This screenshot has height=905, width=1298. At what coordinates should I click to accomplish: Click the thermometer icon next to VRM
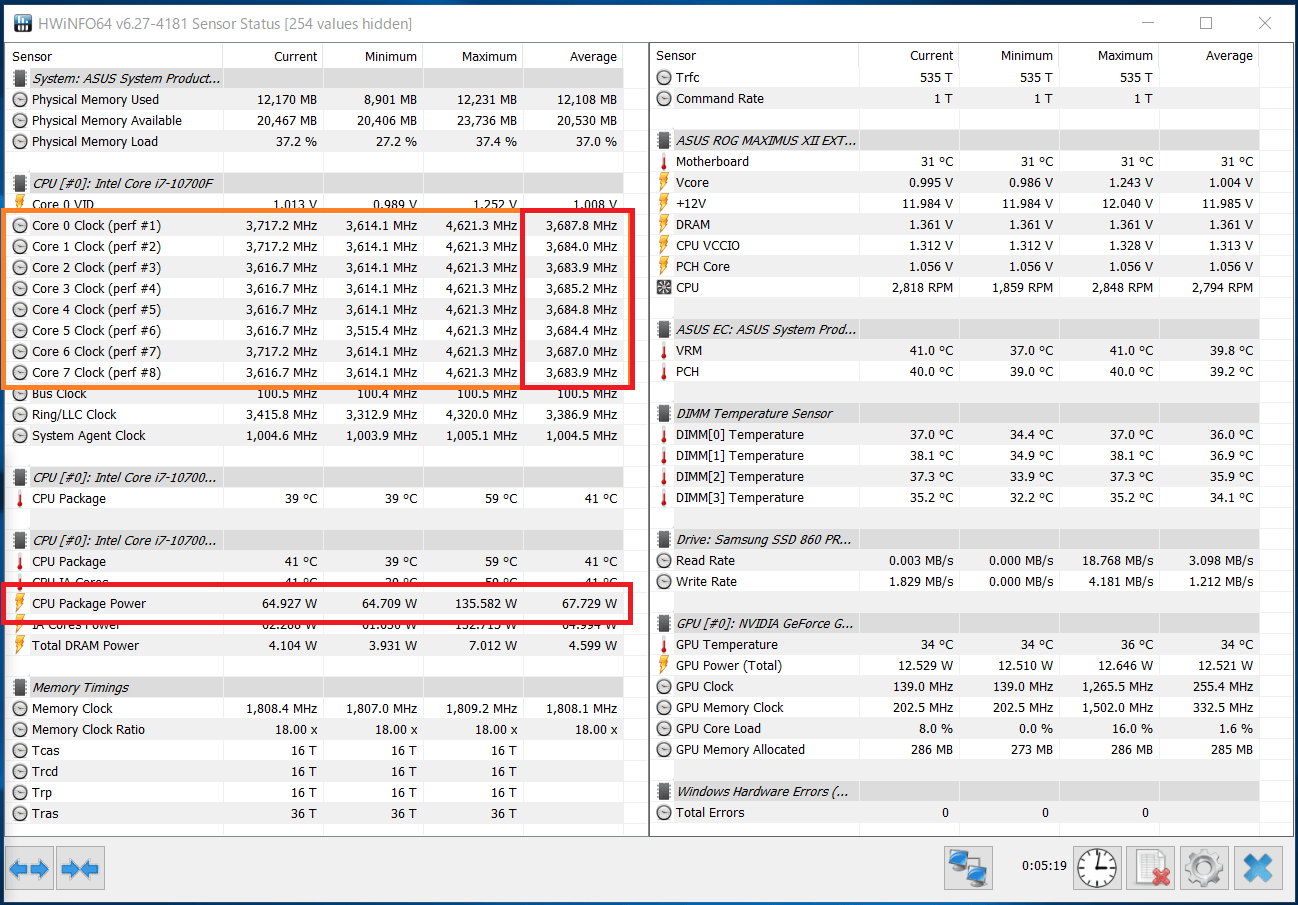click(664, 350)
